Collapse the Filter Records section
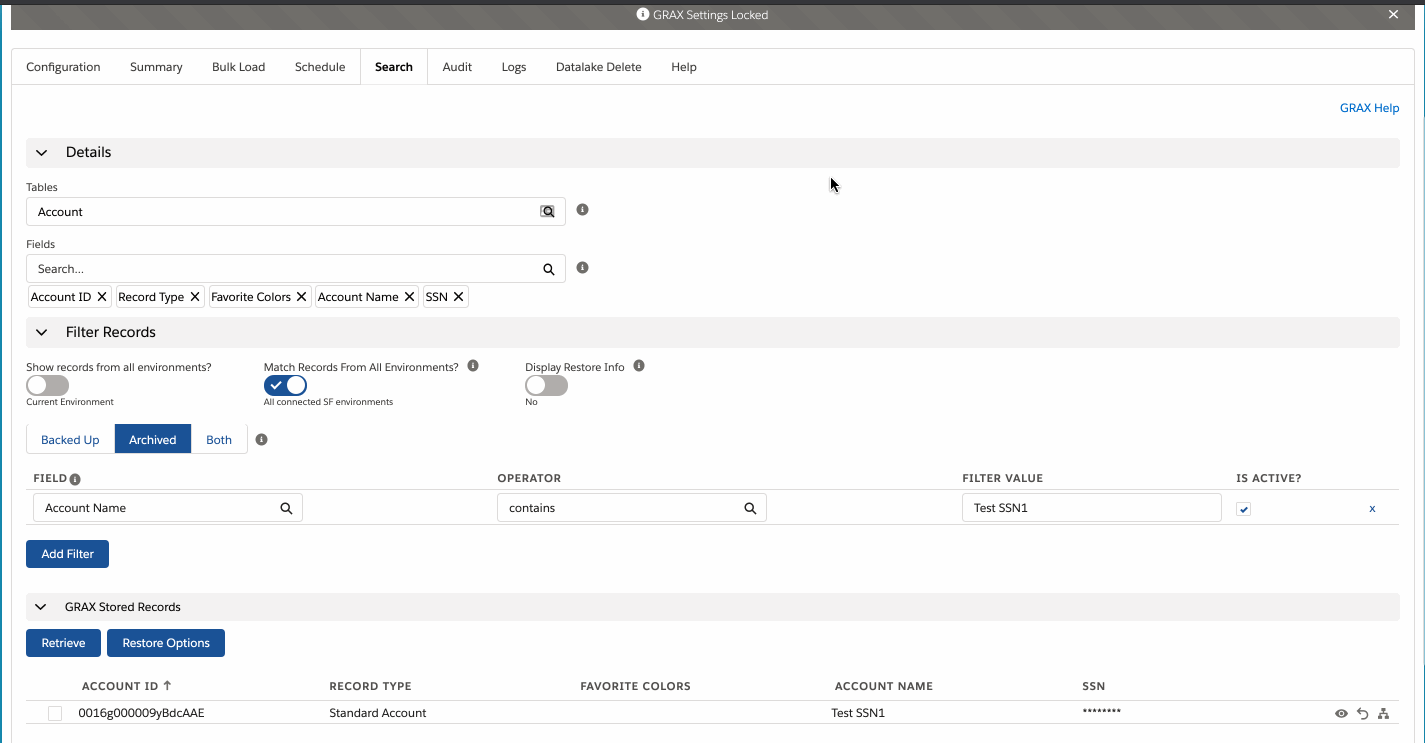Viewport: 1425px width, 743px height. (42, 332)
